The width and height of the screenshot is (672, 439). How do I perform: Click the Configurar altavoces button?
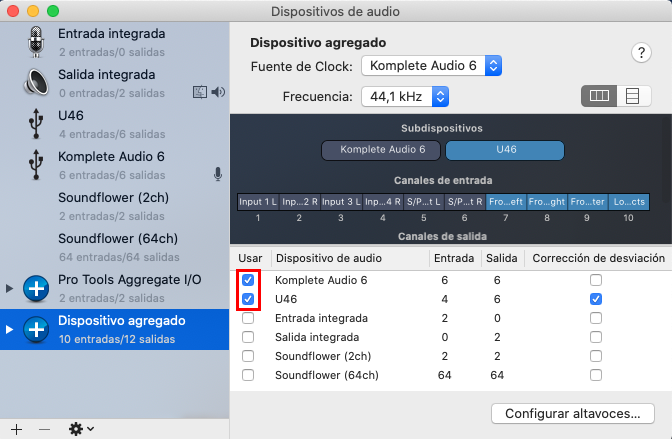click(x=573, y=413)
